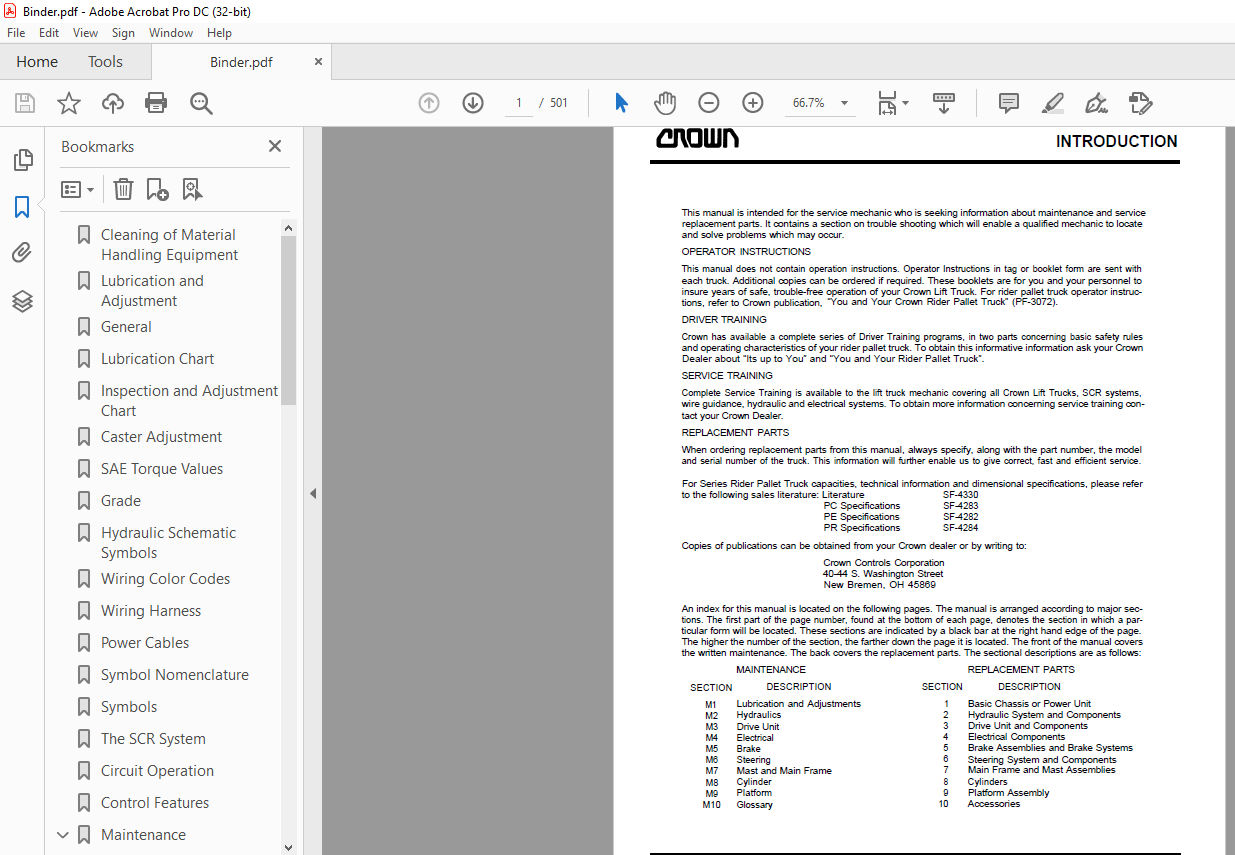This screenshot has width=1235, height=855.
Task: Open Page Thumbnails panel
Action: coord(22,160)
